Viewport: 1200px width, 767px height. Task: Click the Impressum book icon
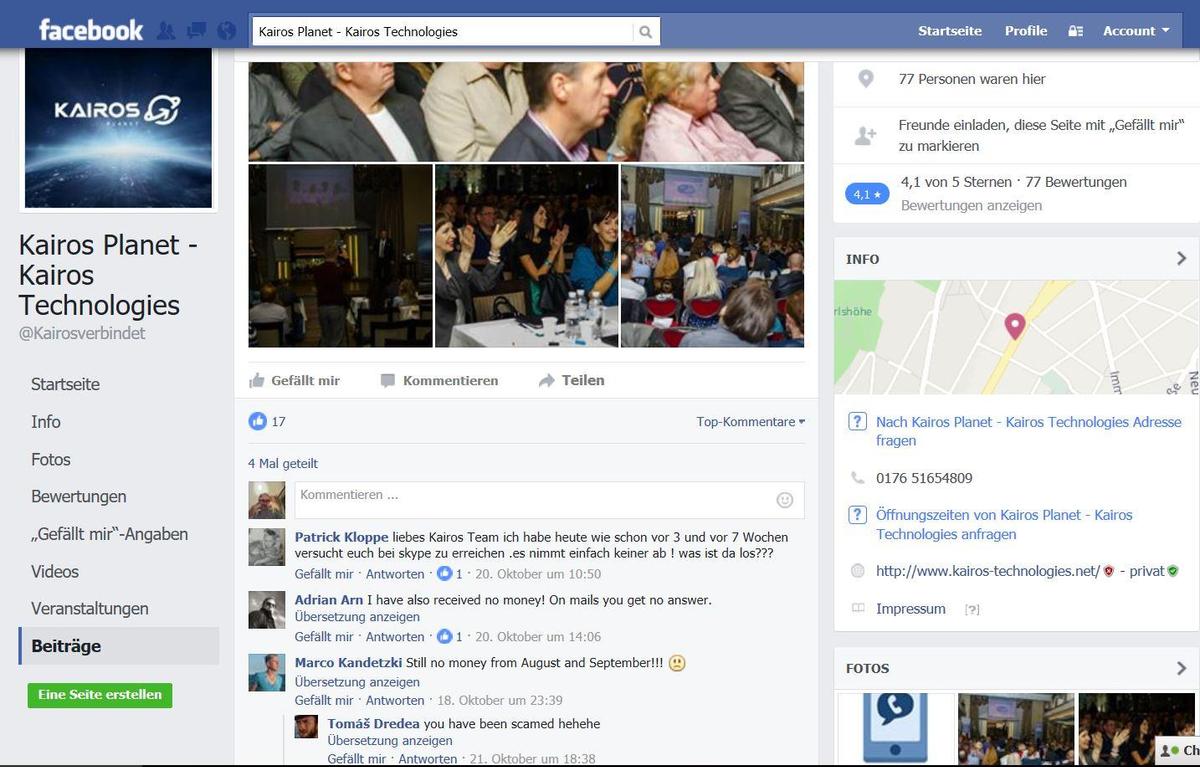[x=857, y=608]
